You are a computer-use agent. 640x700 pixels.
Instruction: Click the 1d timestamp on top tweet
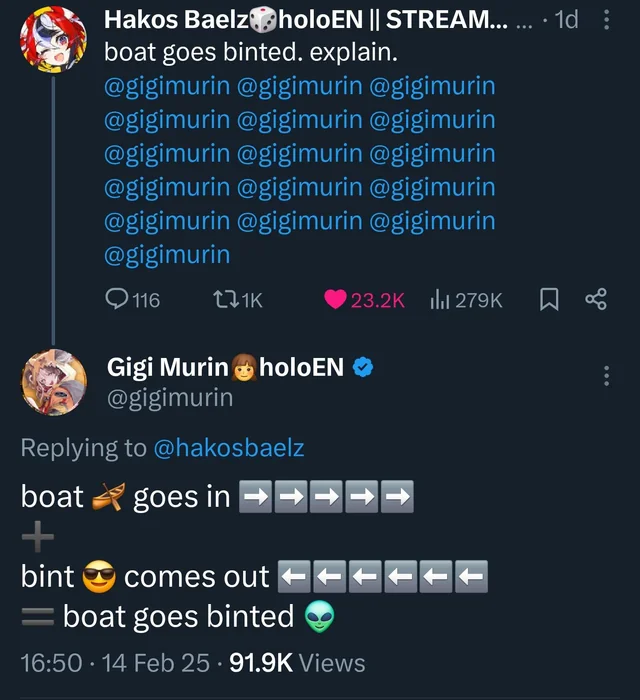pos(566,19)
